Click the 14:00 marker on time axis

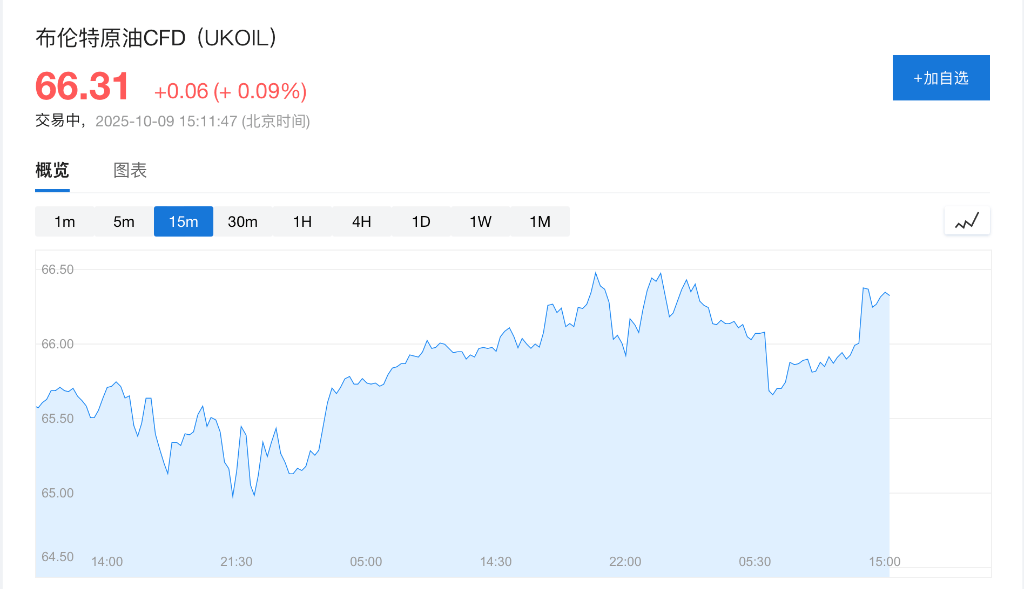click(x=107, y=562)
